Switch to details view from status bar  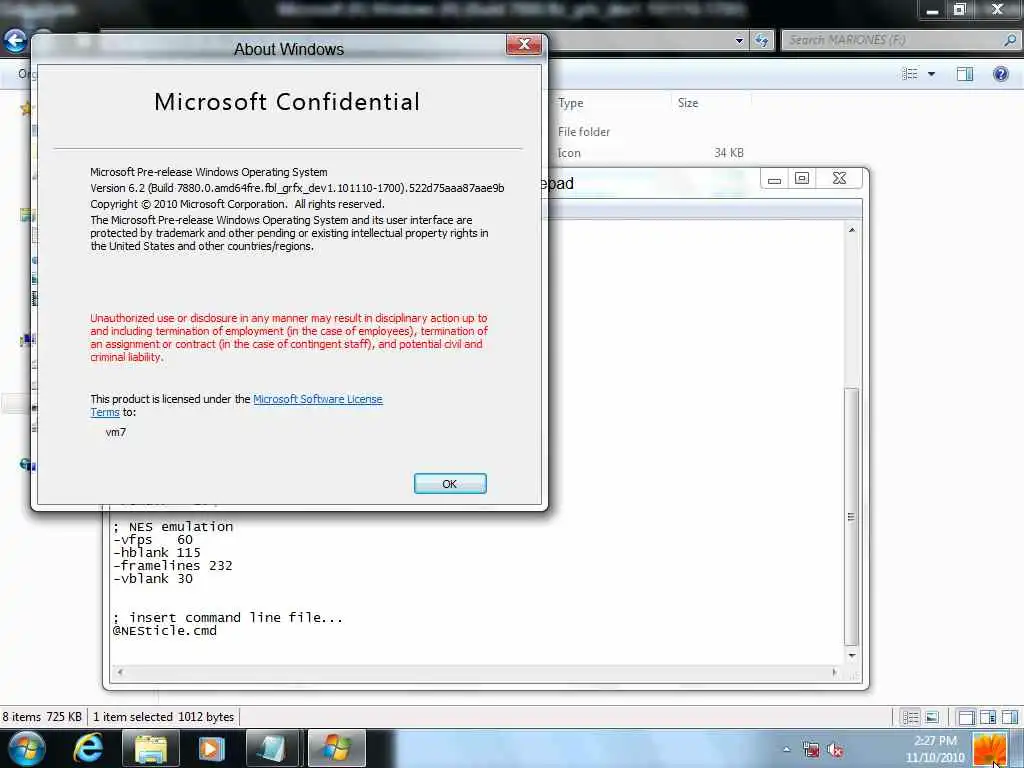coord(910,717)
